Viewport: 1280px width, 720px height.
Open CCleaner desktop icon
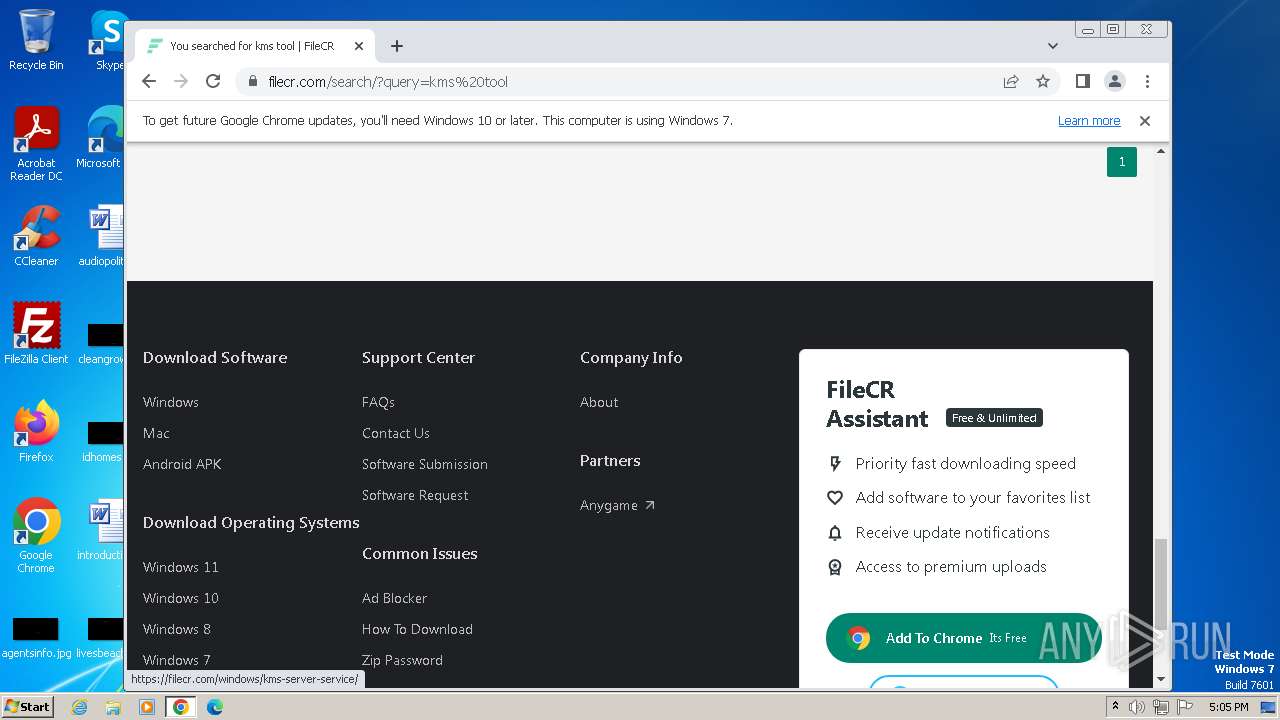pyautogui.click(x=36, y=236)
